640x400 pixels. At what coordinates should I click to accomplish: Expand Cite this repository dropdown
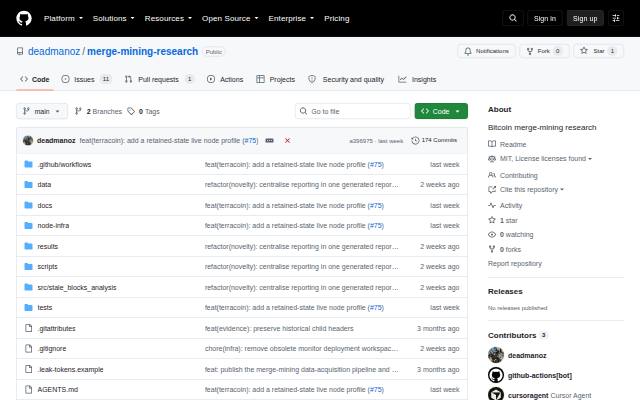coord(526,189)
